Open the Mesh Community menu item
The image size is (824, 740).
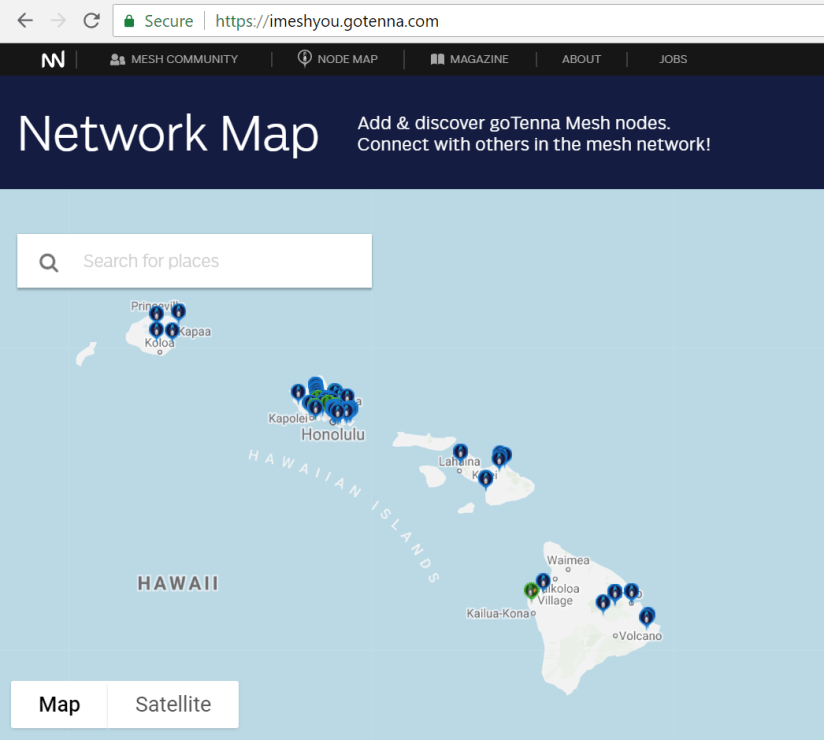[x=174, y=60]
